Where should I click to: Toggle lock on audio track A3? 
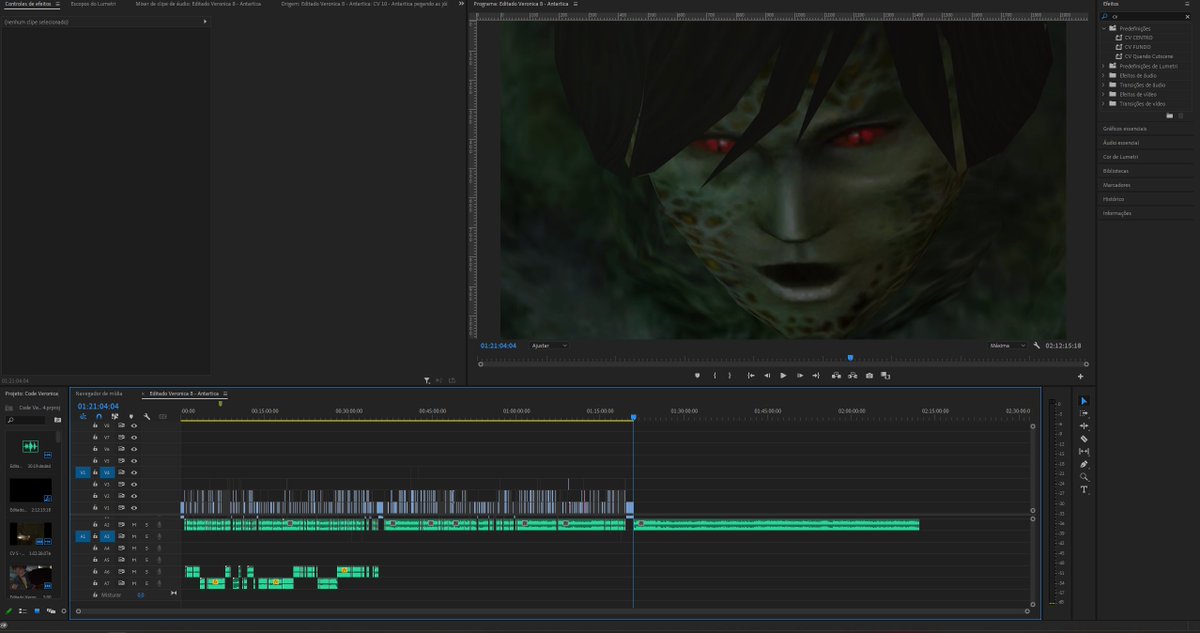pyautogui.click(x=95, y=537)
